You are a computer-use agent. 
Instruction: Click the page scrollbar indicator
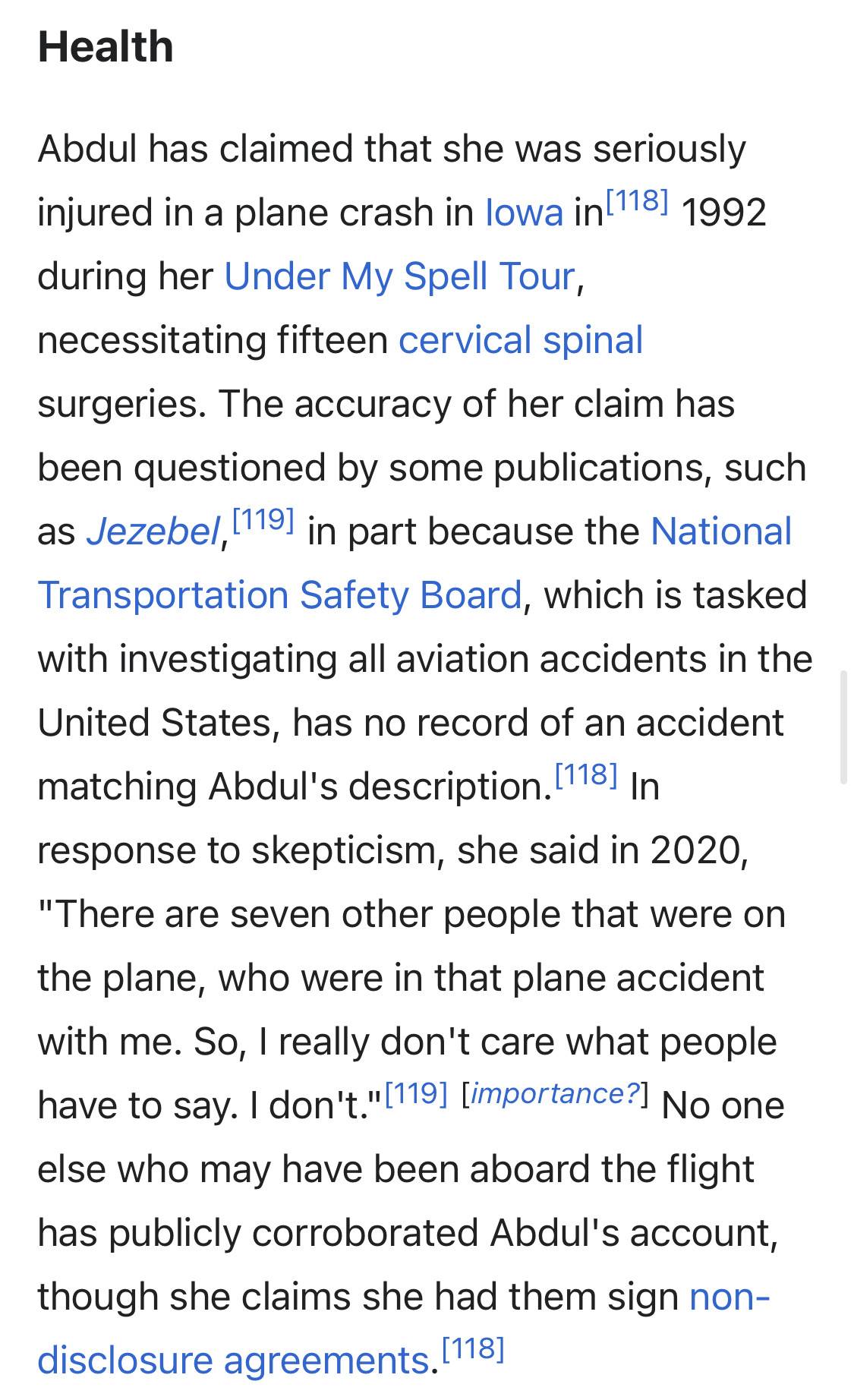click(x=843, y=727)
